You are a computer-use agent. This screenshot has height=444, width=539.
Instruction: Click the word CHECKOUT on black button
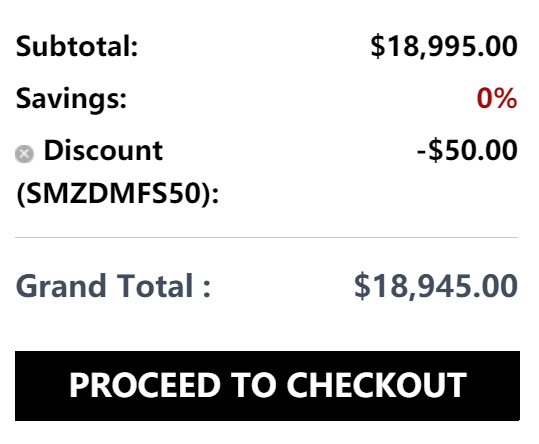pyautogui.click(x=376, y=385)
